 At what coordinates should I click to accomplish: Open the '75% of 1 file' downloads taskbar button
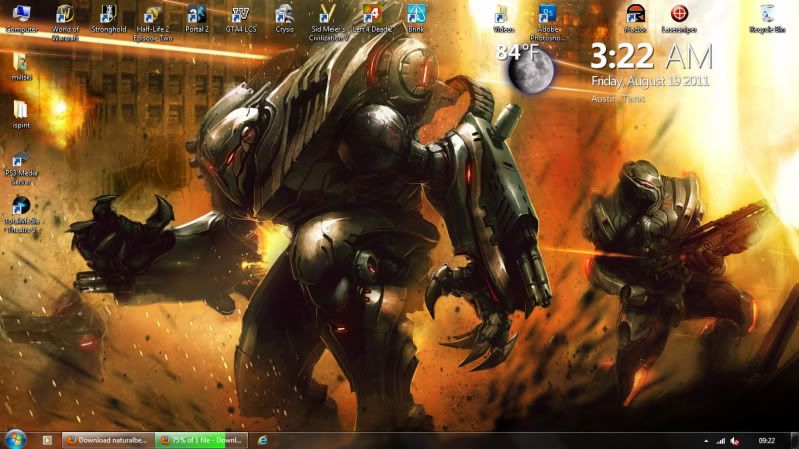[201, 440]
